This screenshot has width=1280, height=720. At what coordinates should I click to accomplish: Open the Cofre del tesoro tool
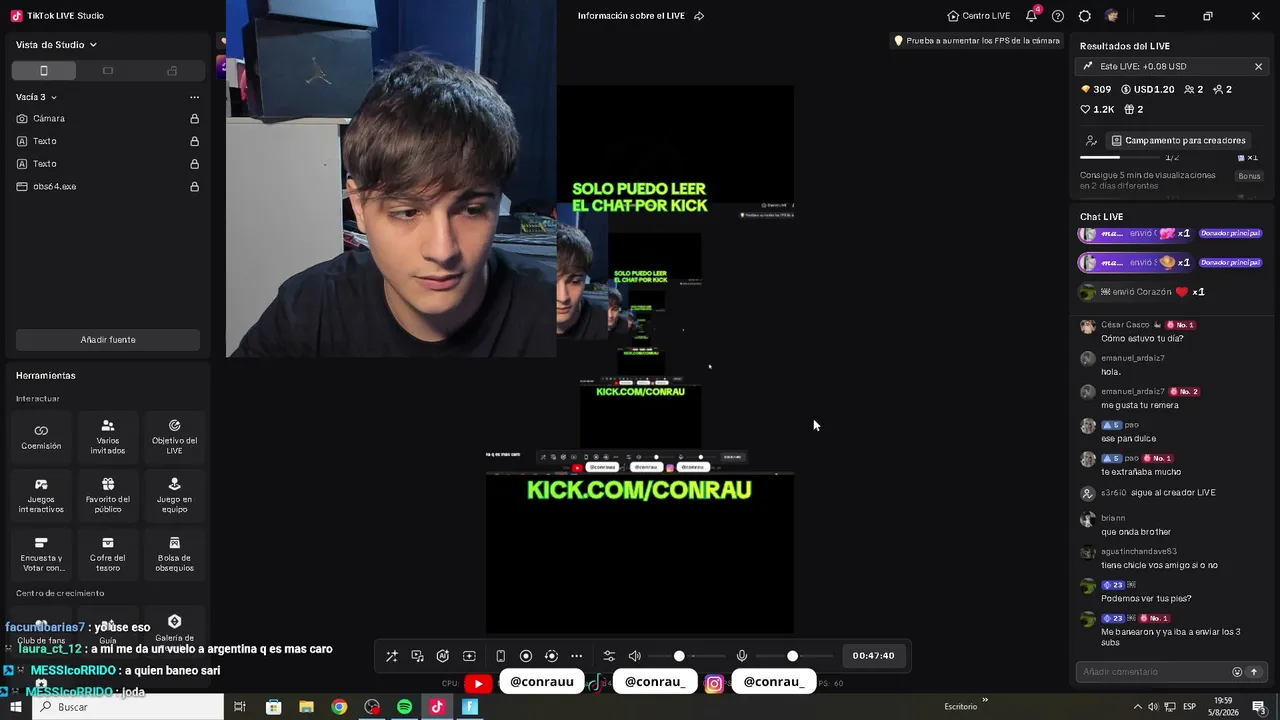tap(108, 555)
